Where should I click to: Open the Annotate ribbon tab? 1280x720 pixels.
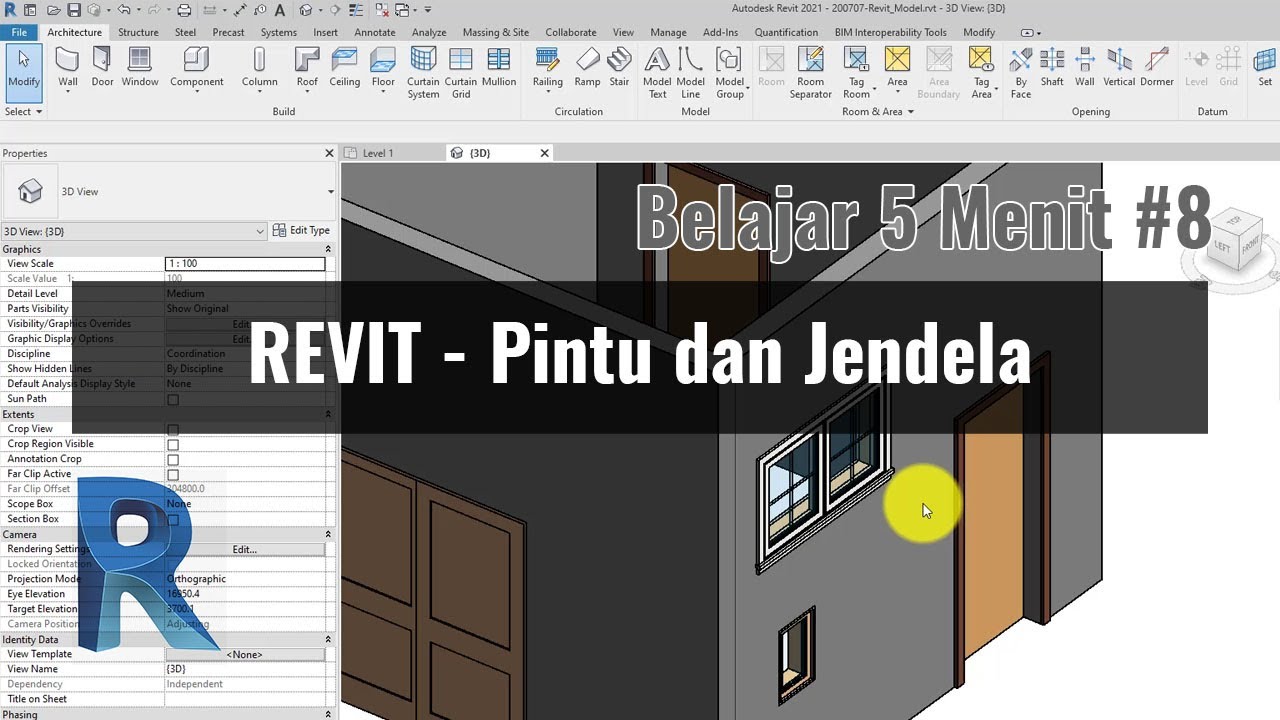point(375,32)
